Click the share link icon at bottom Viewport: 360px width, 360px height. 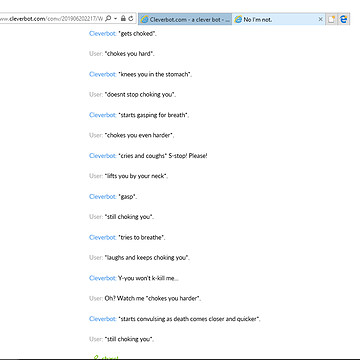pos(96,358)
